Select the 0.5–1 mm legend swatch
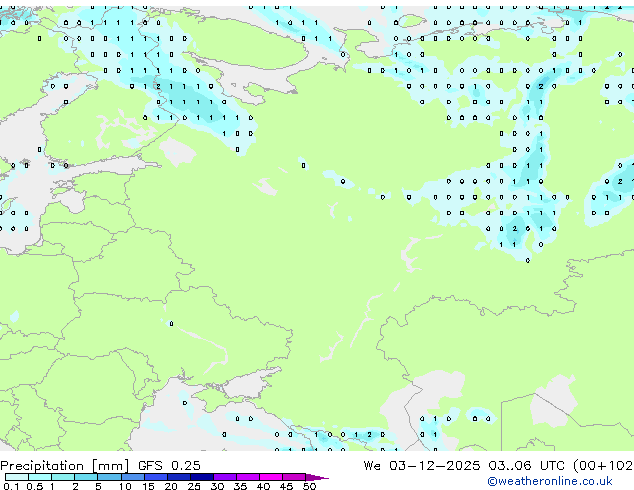The height and width of the screenshot is (490, 634). click(x=40, y=477)
